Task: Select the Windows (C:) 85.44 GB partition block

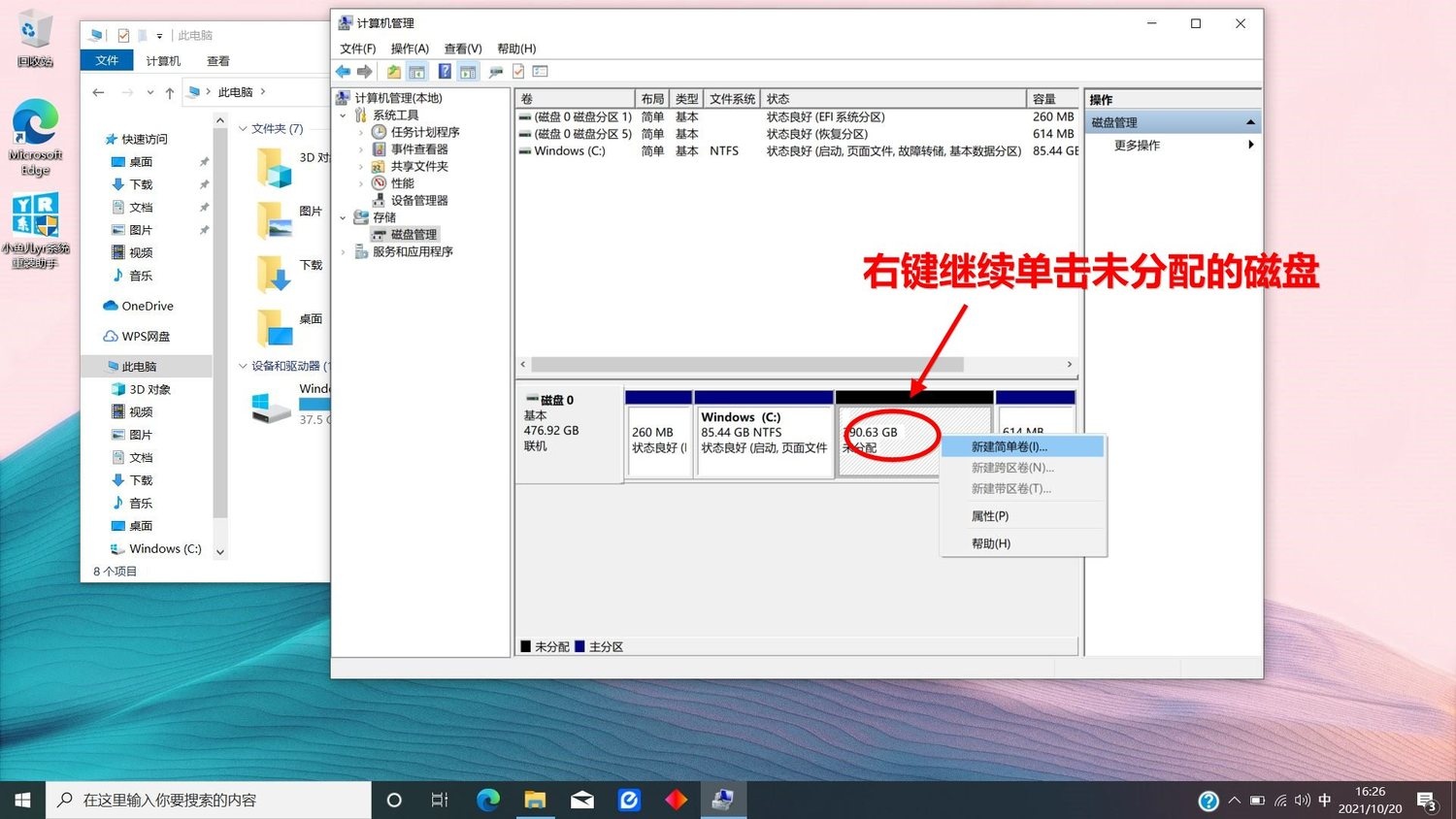Action: 764,440
